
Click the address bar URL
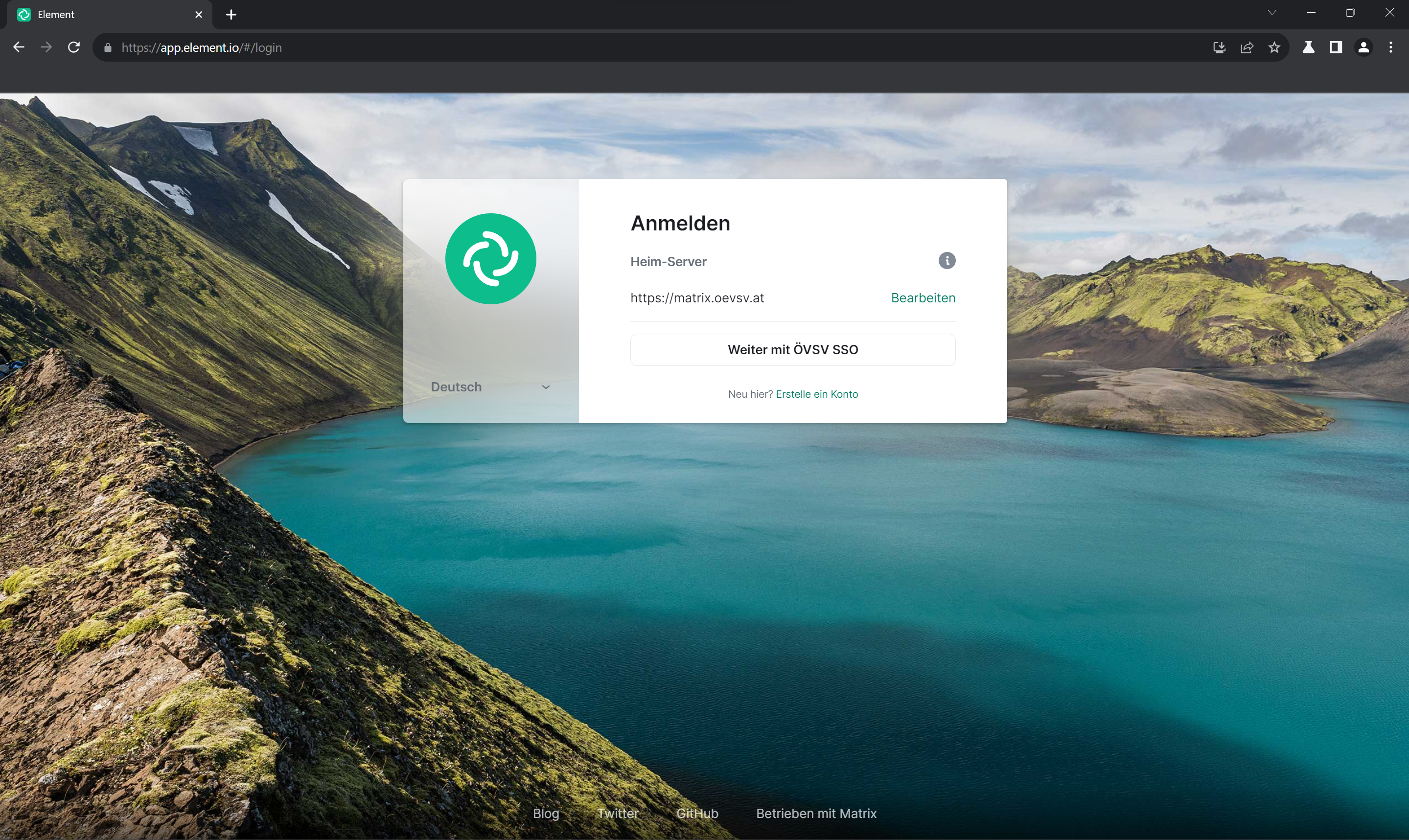pyautogui.click(x=202, y=47)
